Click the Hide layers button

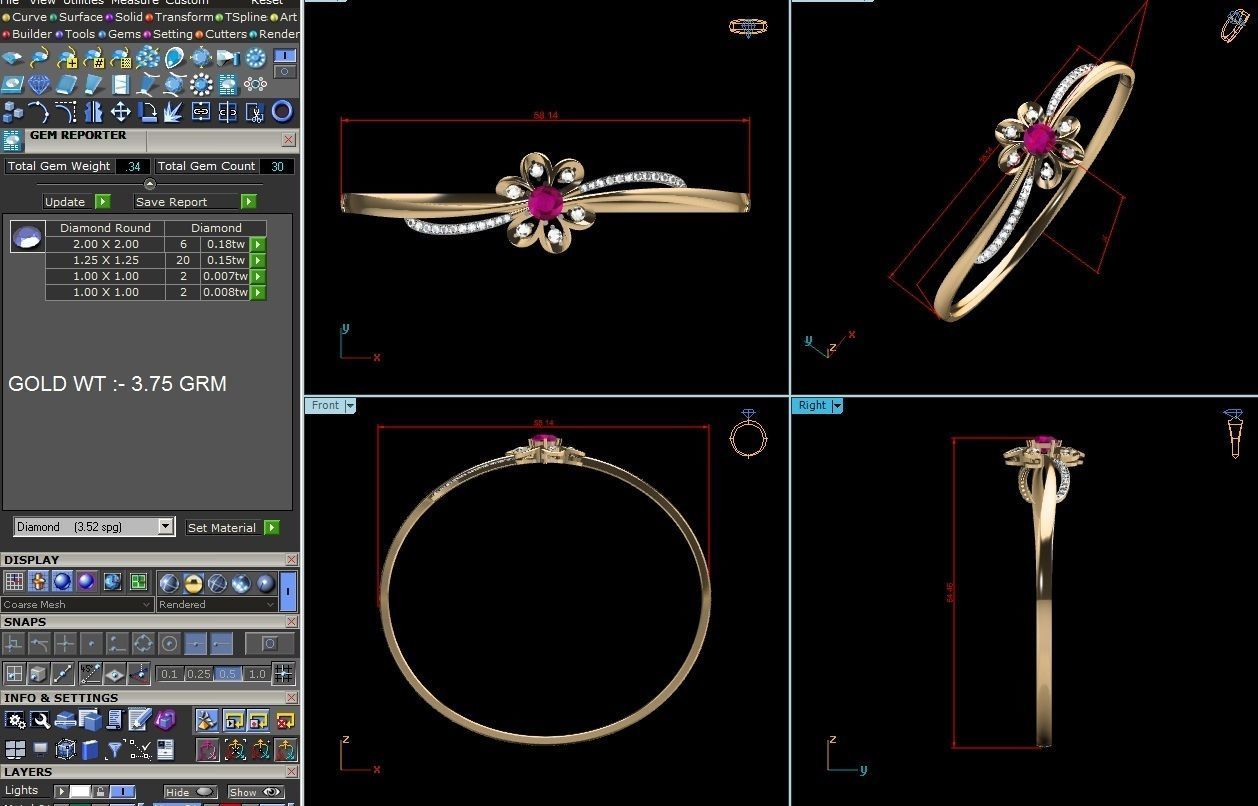[190, 792]
